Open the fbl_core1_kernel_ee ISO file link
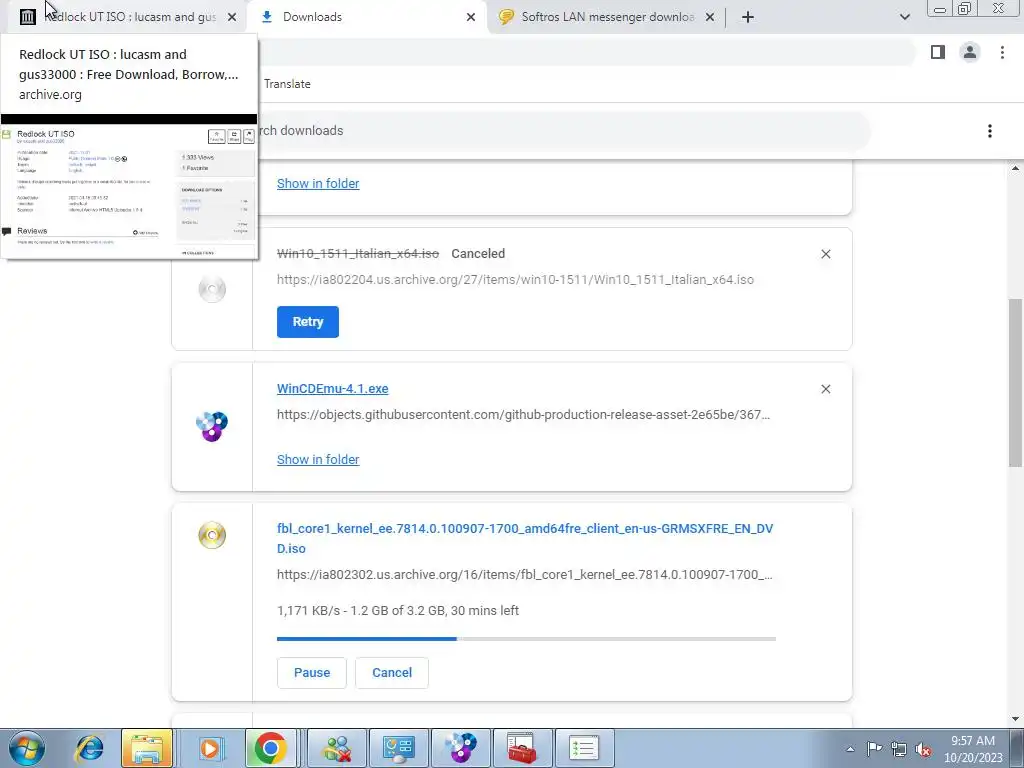This screenshot has width=1024, height=768. 525,538
